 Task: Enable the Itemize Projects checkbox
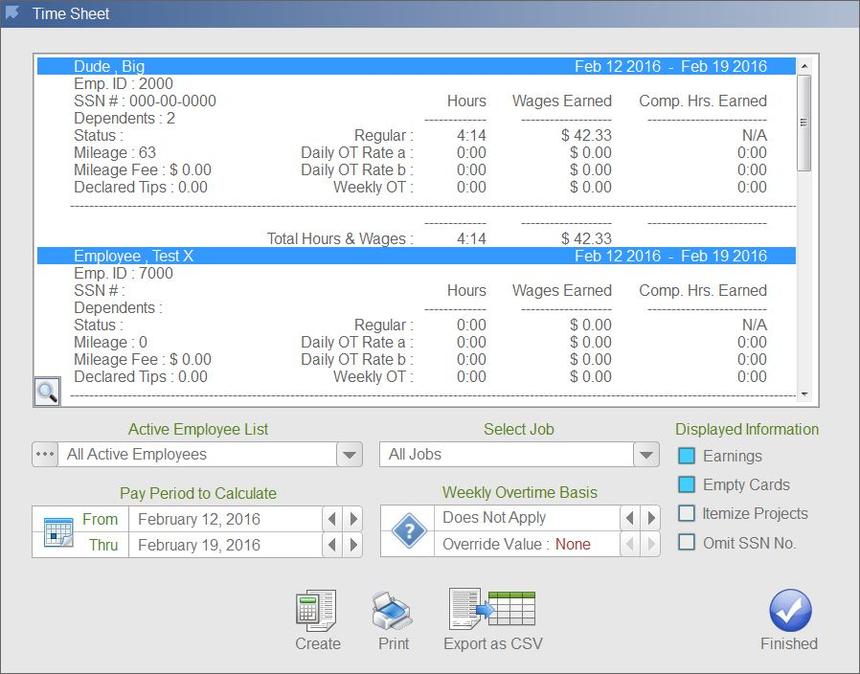tap(687, 513)
